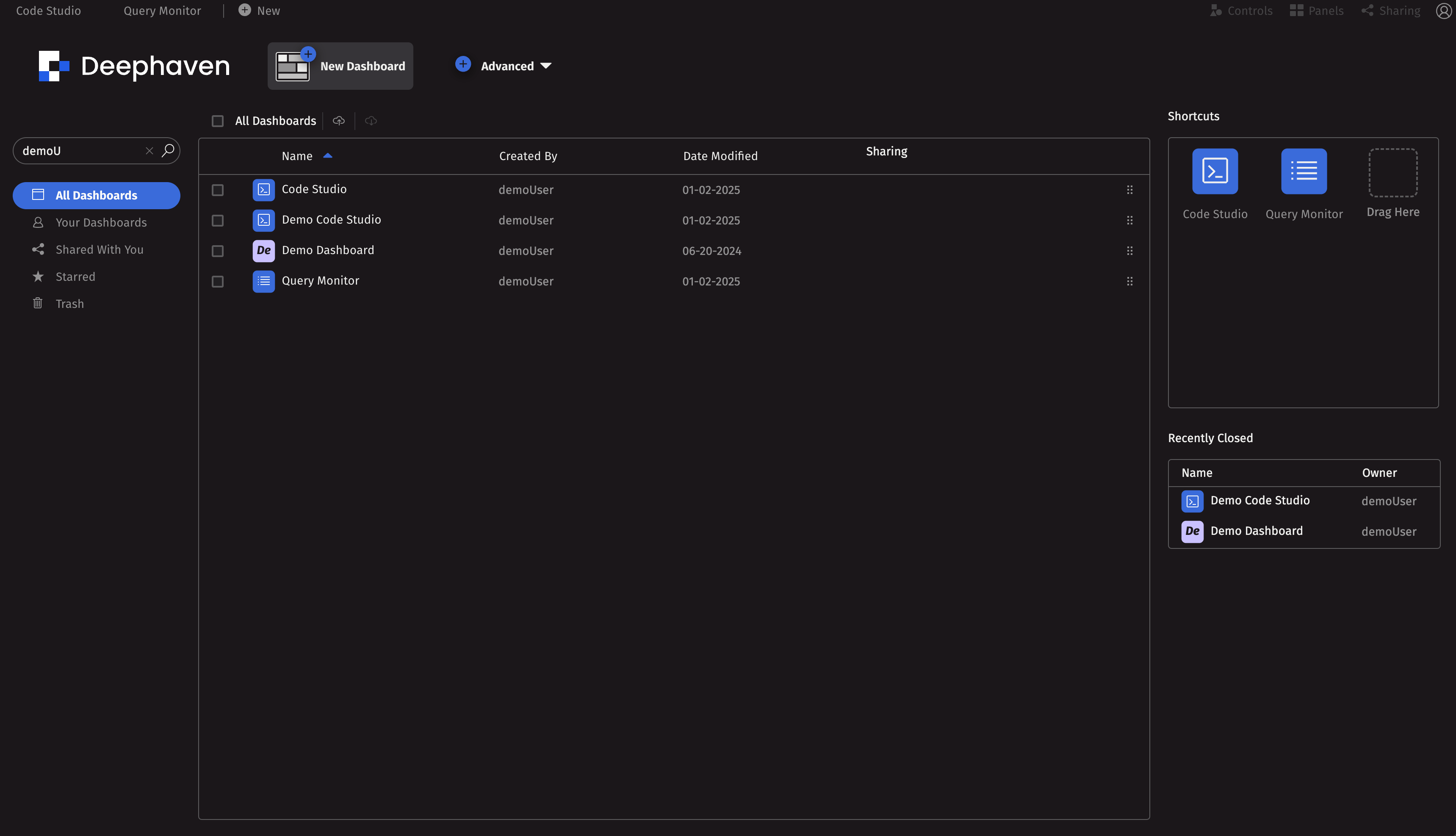
Task: Click the New Dashboard button
Action: [x=340, y=66]
